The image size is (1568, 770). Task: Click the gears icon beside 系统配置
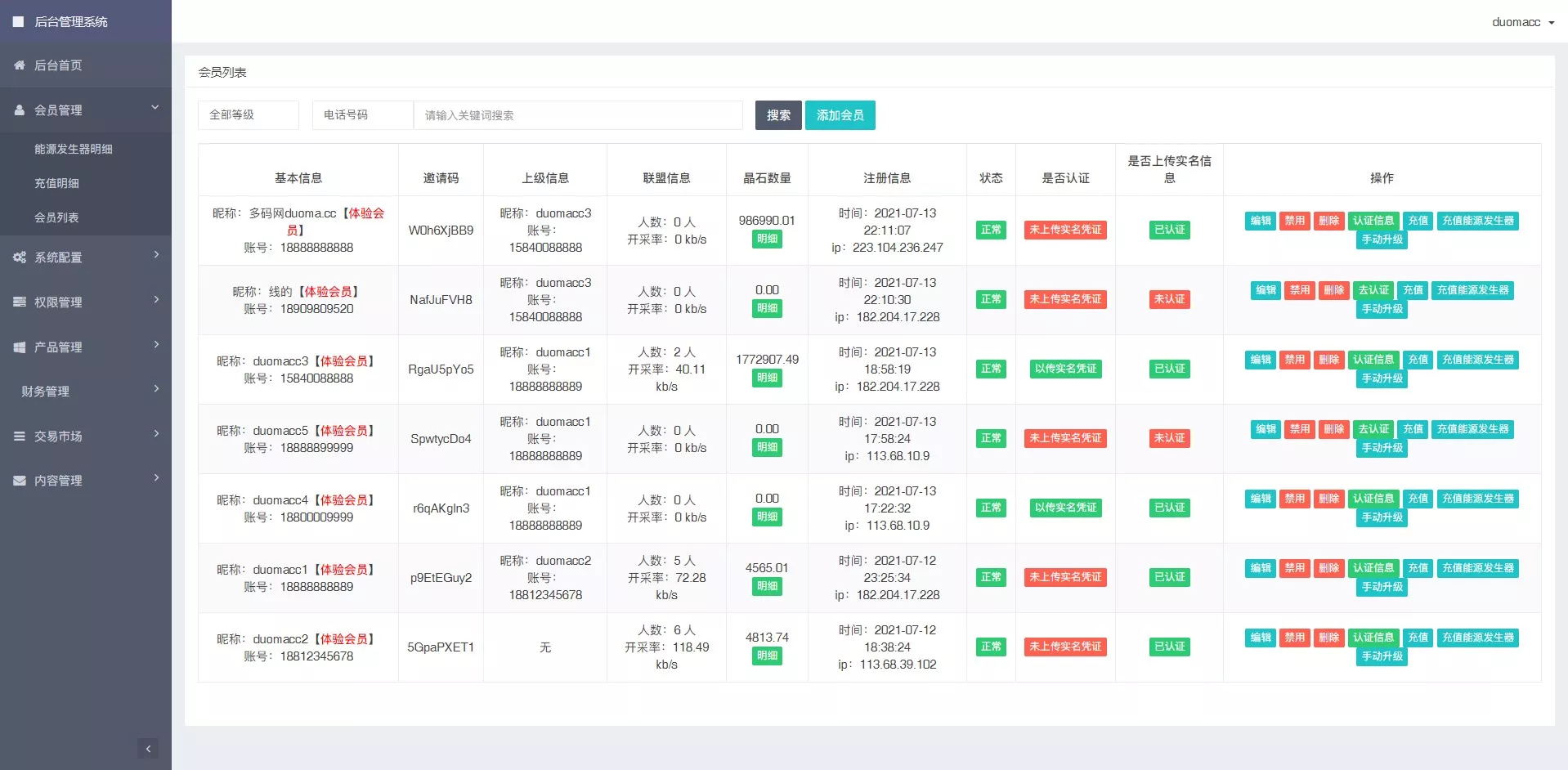click(x=20, y=257)
